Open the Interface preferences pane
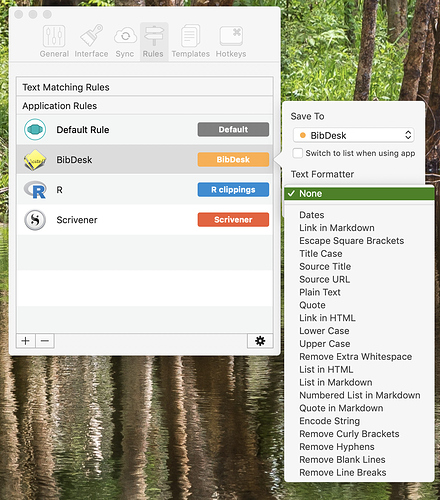Screen dimensions: 440x500 (91, 41)
